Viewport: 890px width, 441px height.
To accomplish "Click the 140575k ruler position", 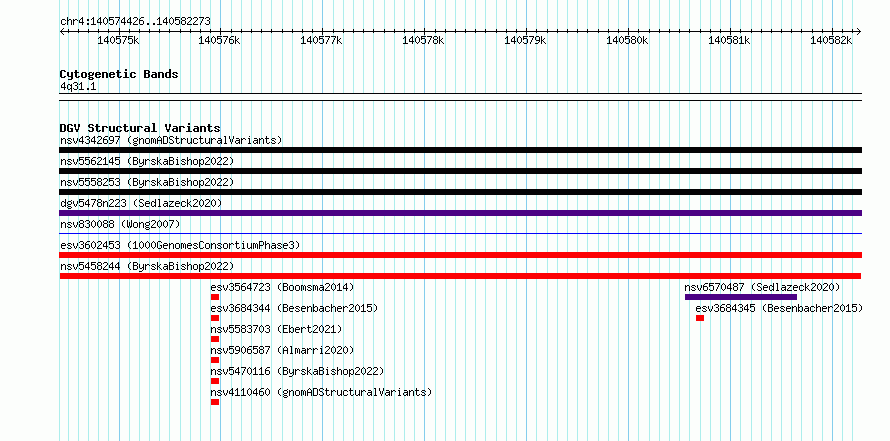I will [118, 40].
